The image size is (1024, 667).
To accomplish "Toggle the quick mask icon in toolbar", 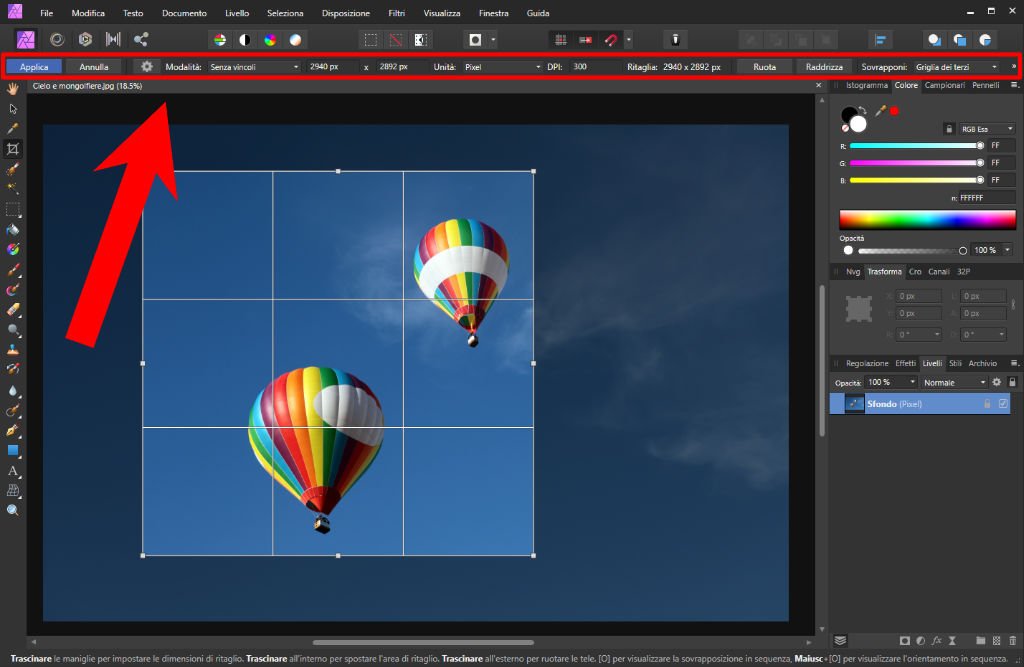I will (x=475, y=40).
